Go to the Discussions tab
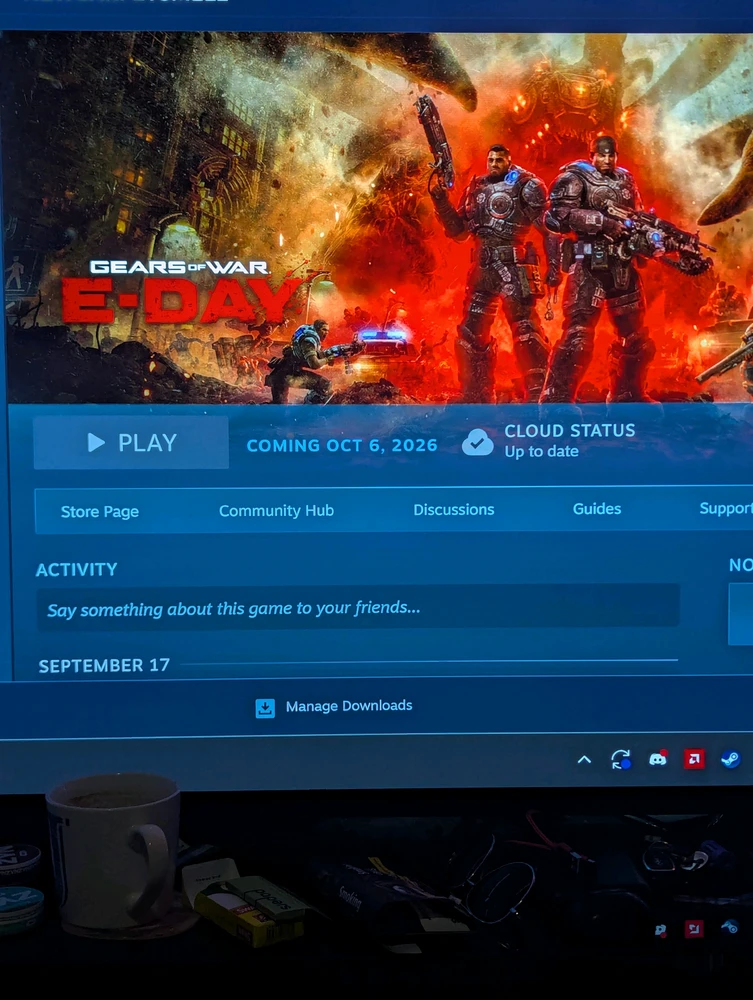Image resolution: width=753 pixels, height=1000 pixels. (x=453, y=510)
